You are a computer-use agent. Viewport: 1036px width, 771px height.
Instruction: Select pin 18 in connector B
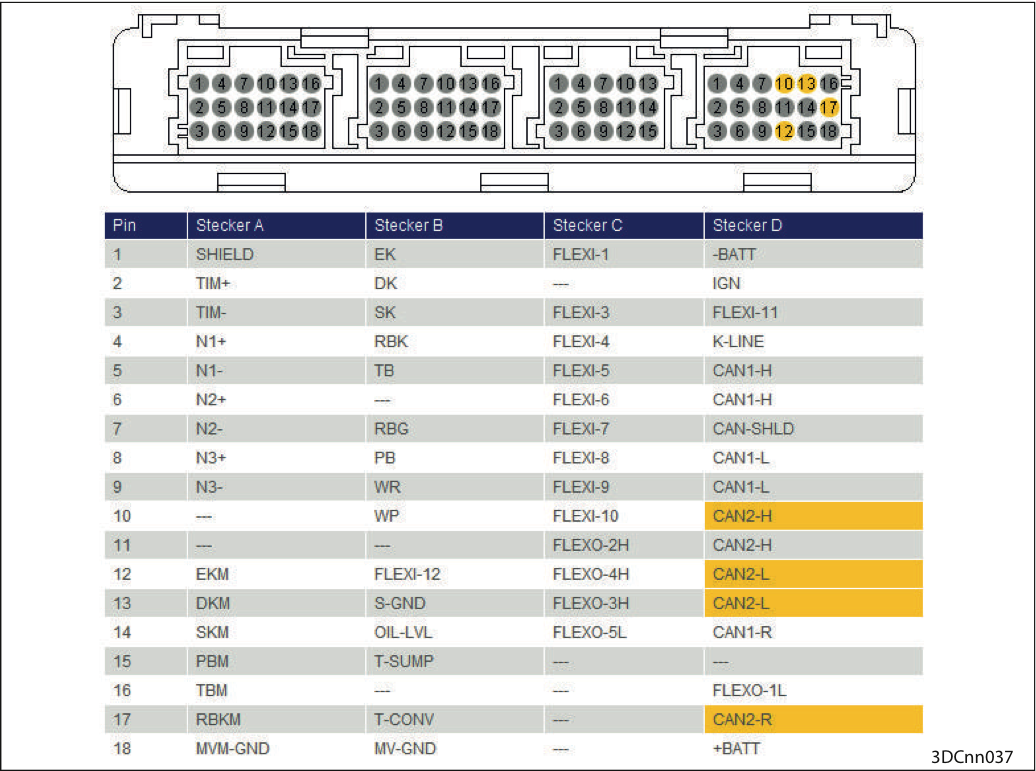pos(490,131)
